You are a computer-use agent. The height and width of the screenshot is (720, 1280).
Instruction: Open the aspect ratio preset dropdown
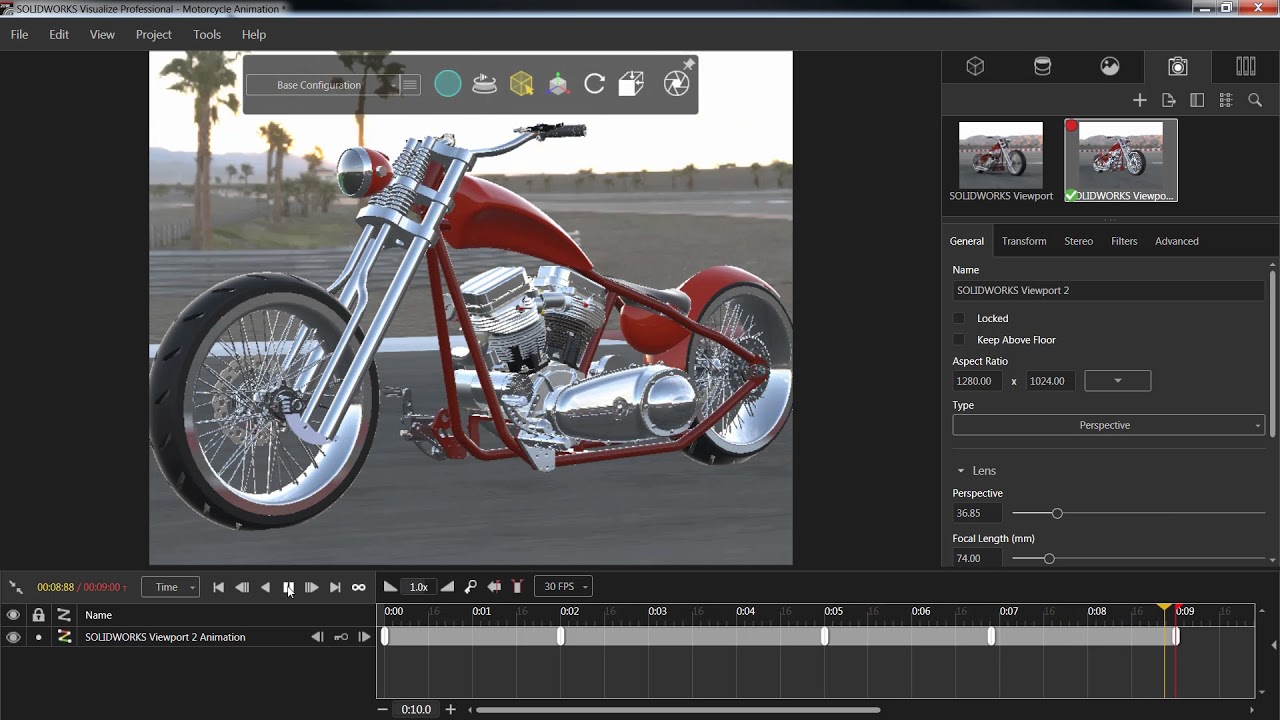click(x=1117, y=380)
